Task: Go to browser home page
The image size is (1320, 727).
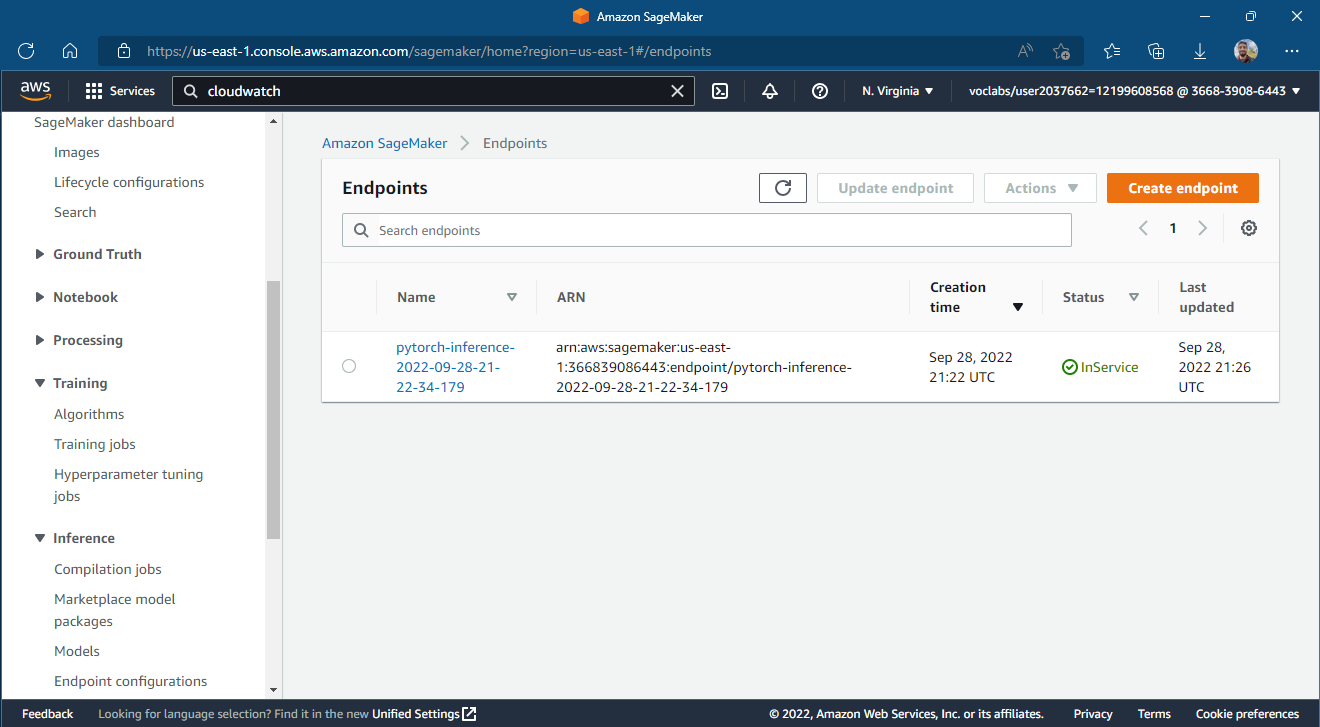Action: [70, 50]
